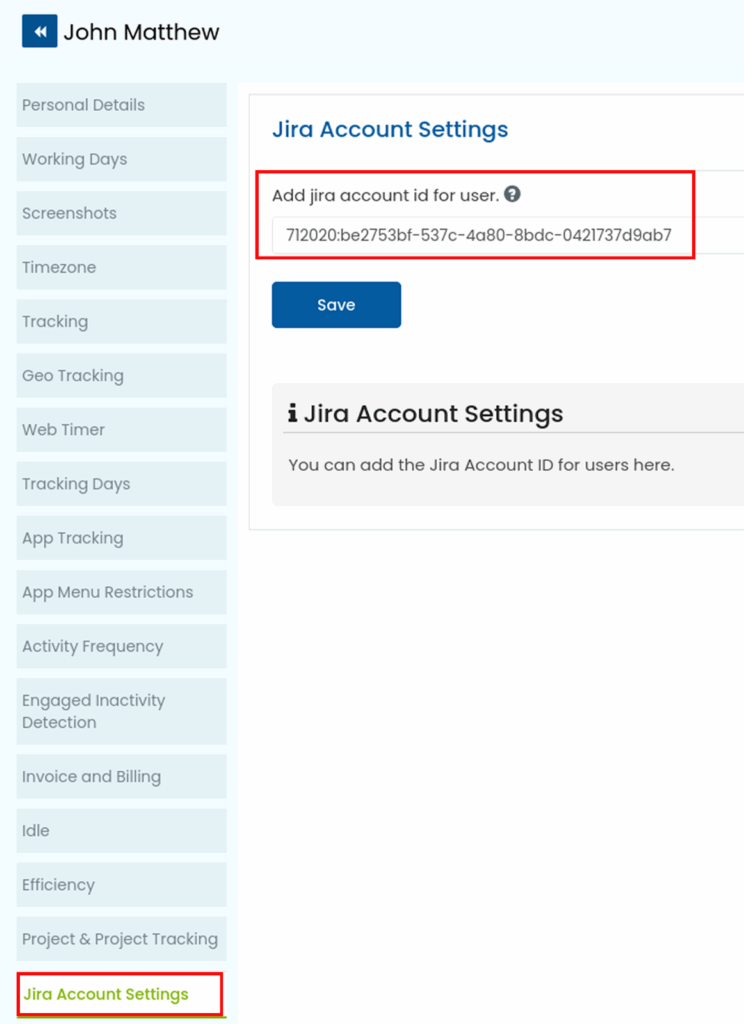Image resolution: width=744 pixels, height=1024 pixels.
Task: Open the Timezone settings
Action: coord(121,267)
